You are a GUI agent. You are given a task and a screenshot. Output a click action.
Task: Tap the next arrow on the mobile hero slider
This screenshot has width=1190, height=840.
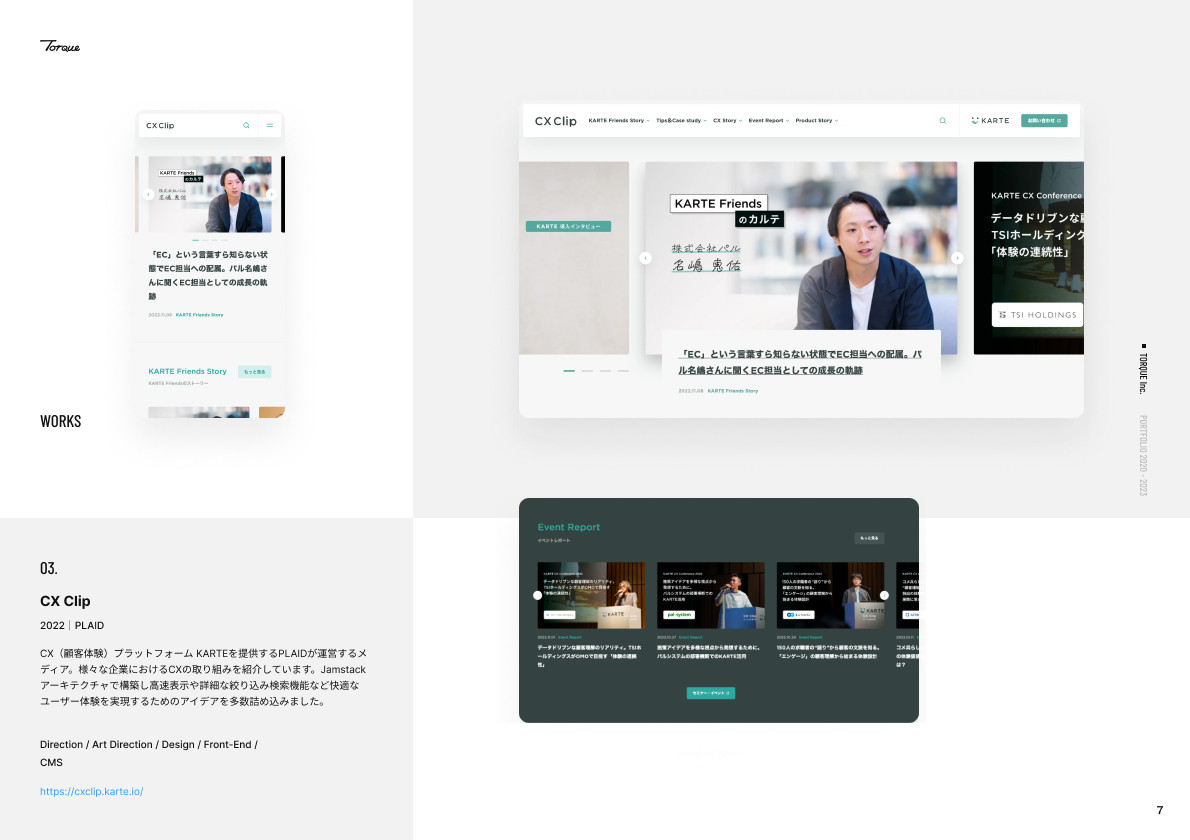point(270,195)
